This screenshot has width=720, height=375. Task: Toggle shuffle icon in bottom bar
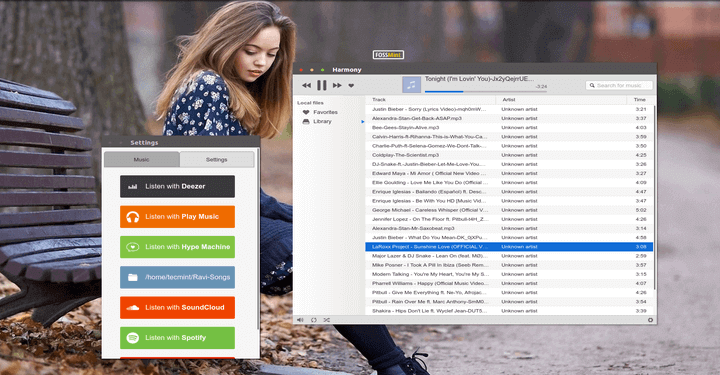coord(326,320)
